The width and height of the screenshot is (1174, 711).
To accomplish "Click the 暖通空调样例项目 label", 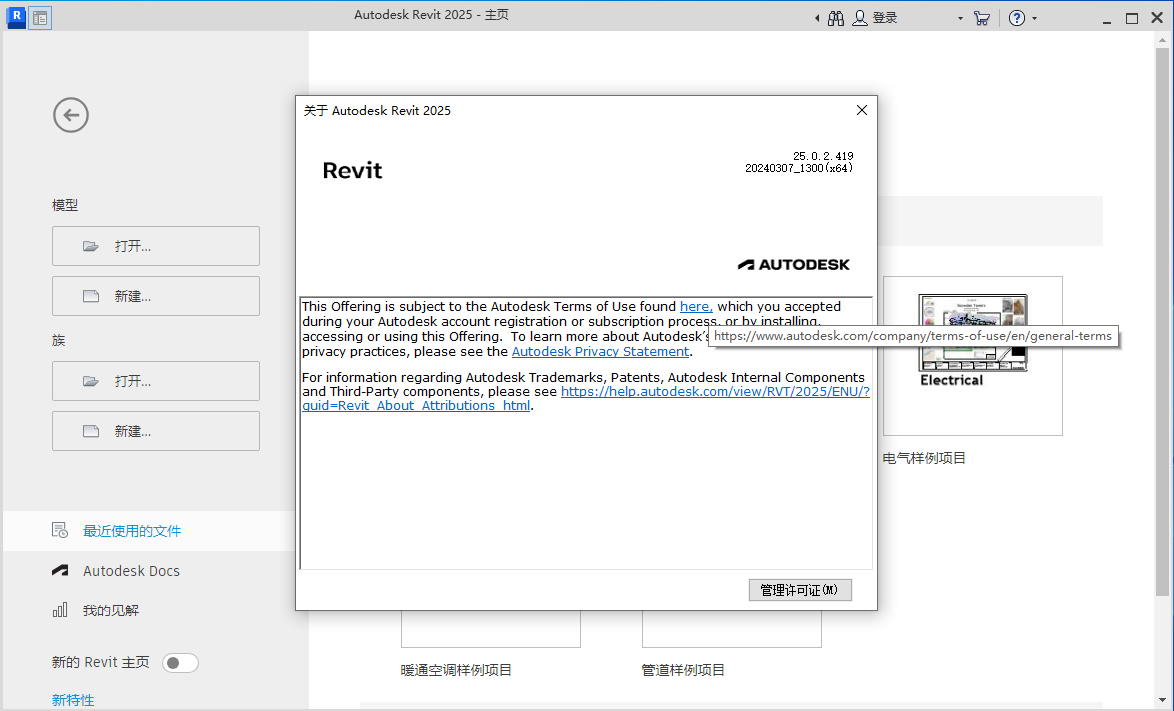I will [456, 671].
